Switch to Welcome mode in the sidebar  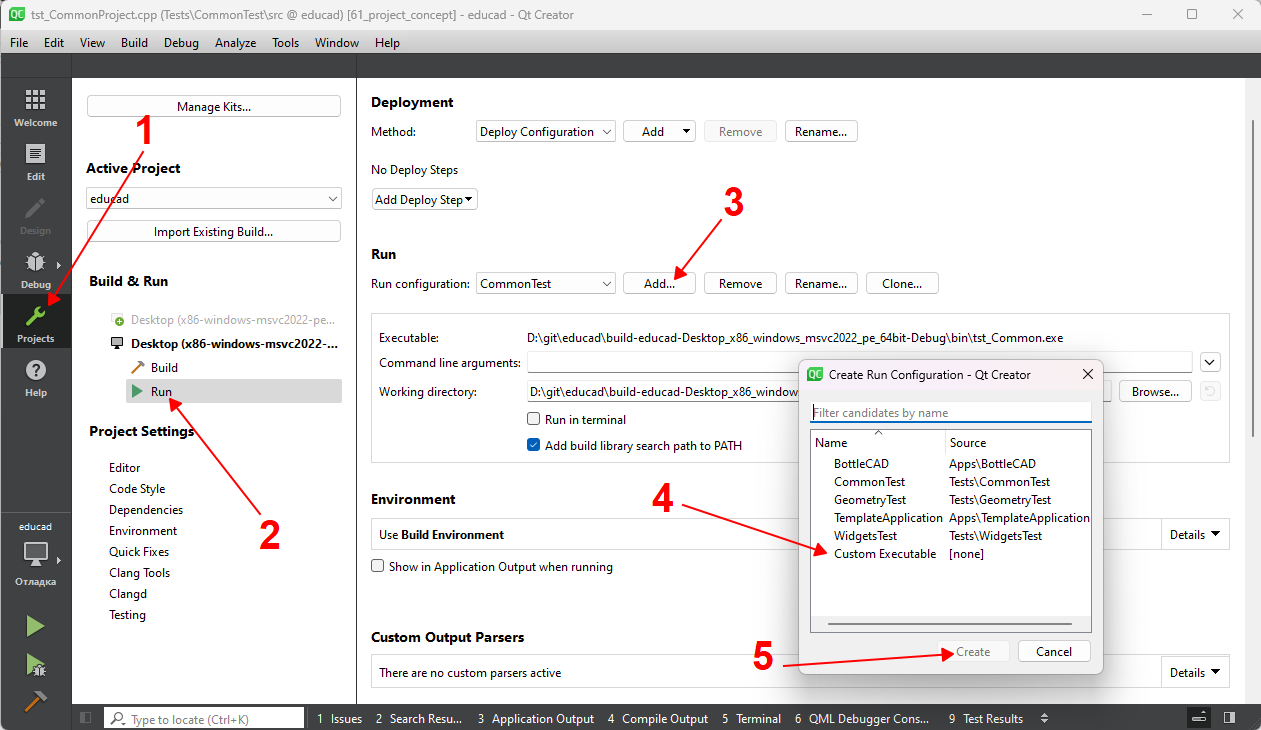35,108
